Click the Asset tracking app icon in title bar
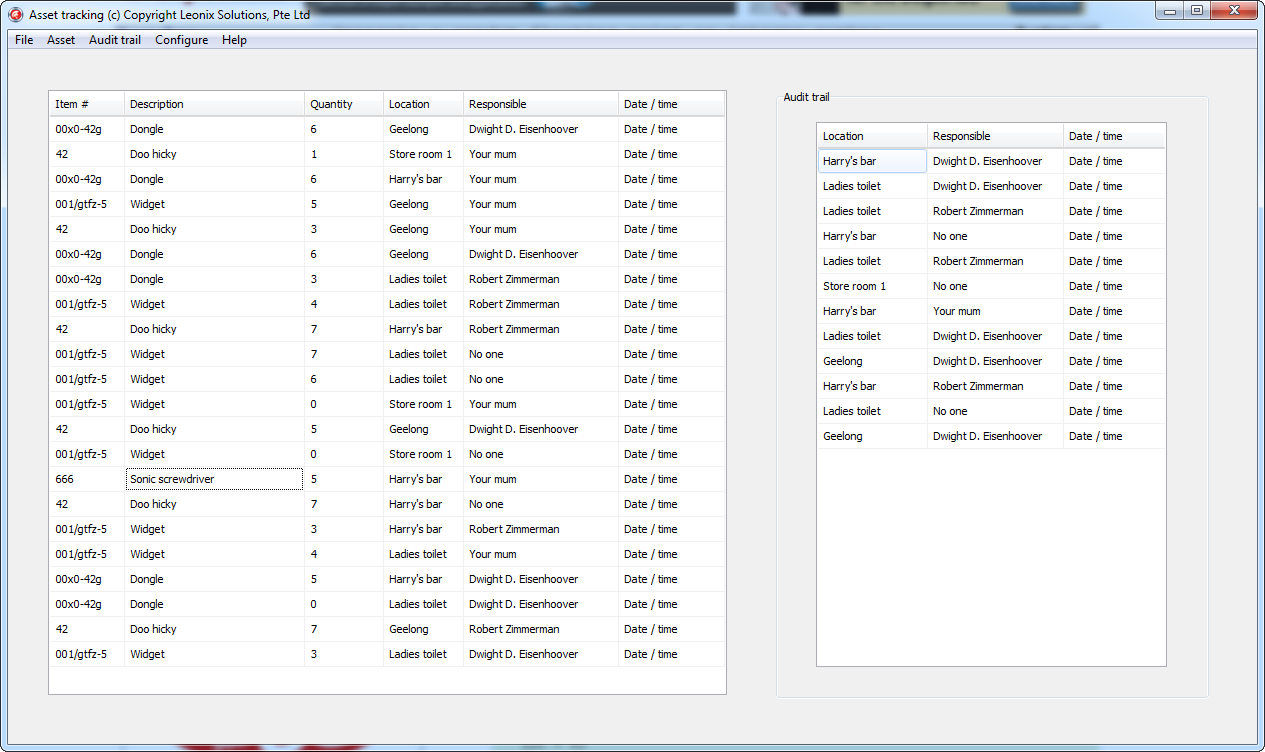 pos(15,14)
